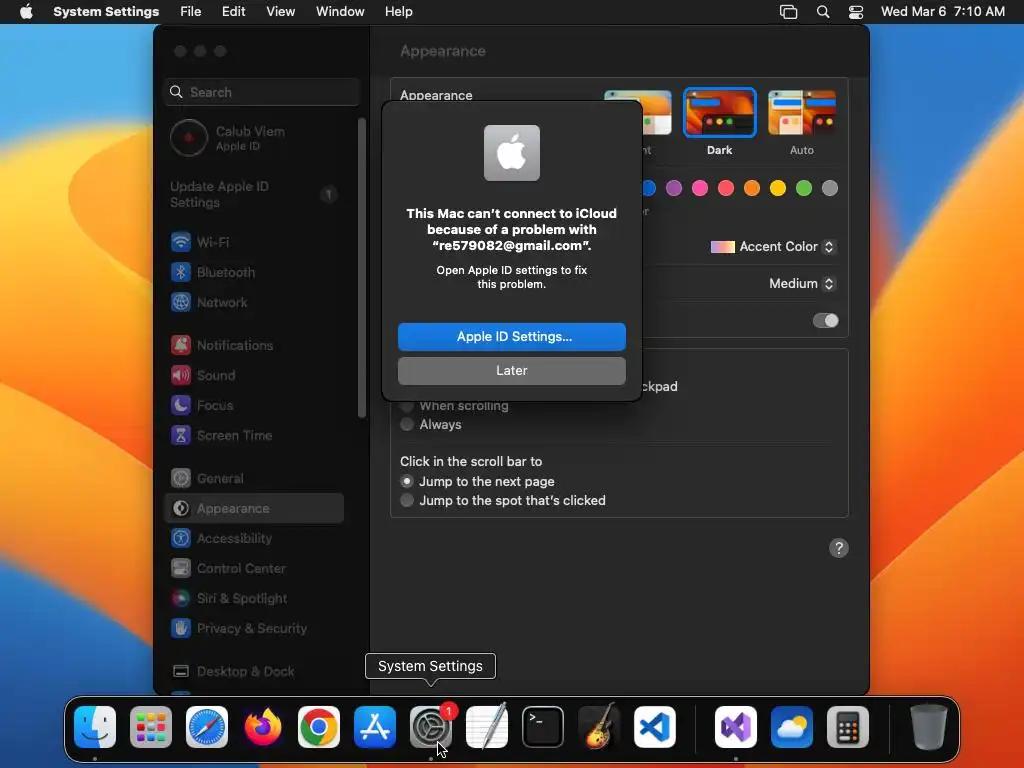Open Finder from the Dock
1024x768 pixels.
(x=95, y=727)
